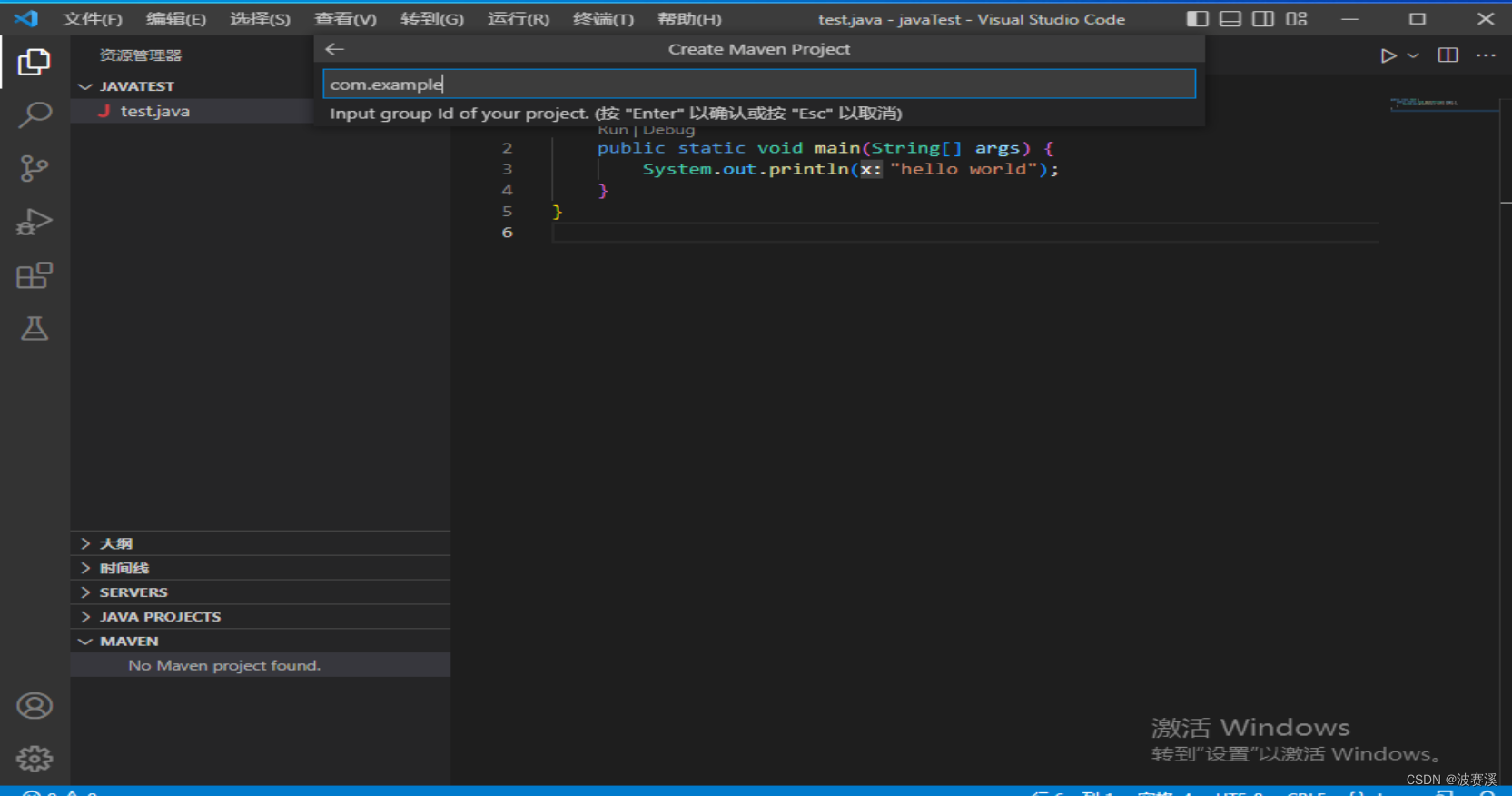Collapse the JAVATEST folder section
This screenshot has height=796, width=1512.
coord(192,86)
